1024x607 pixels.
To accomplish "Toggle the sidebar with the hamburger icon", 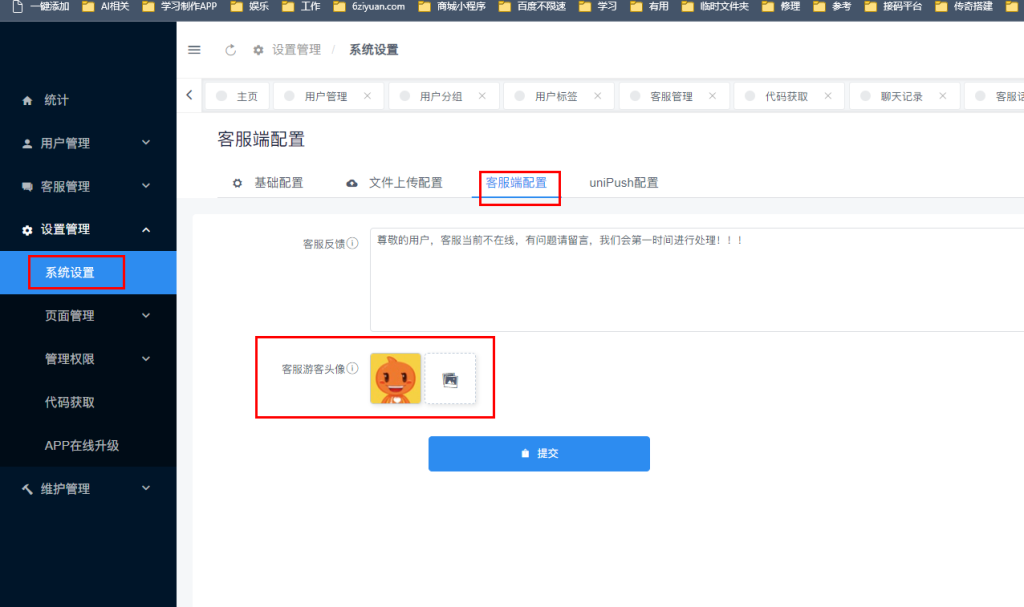I will click(x=194, y=49).
